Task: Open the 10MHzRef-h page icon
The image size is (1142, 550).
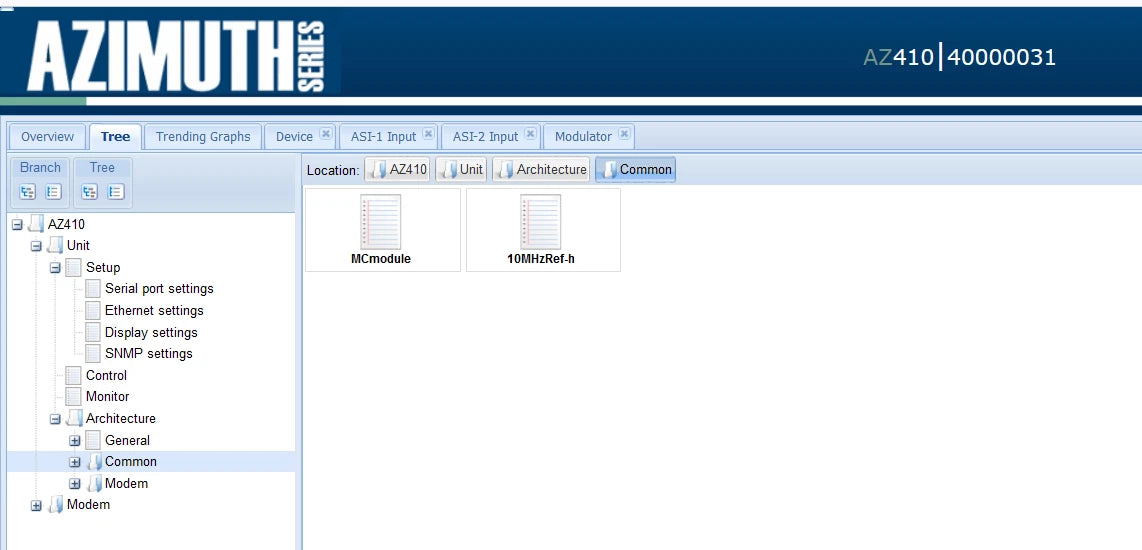Action: [x=540, y=222]
